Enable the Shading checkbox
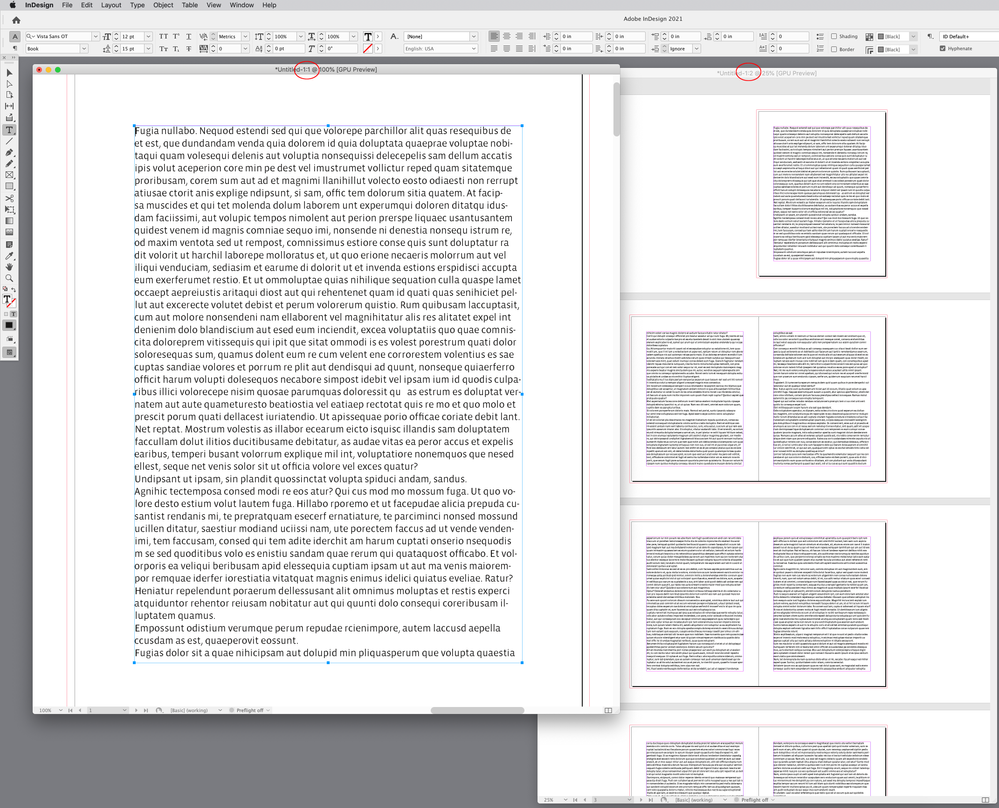The width and height of the screenshot is (999, 808). [x=833, y=36]
